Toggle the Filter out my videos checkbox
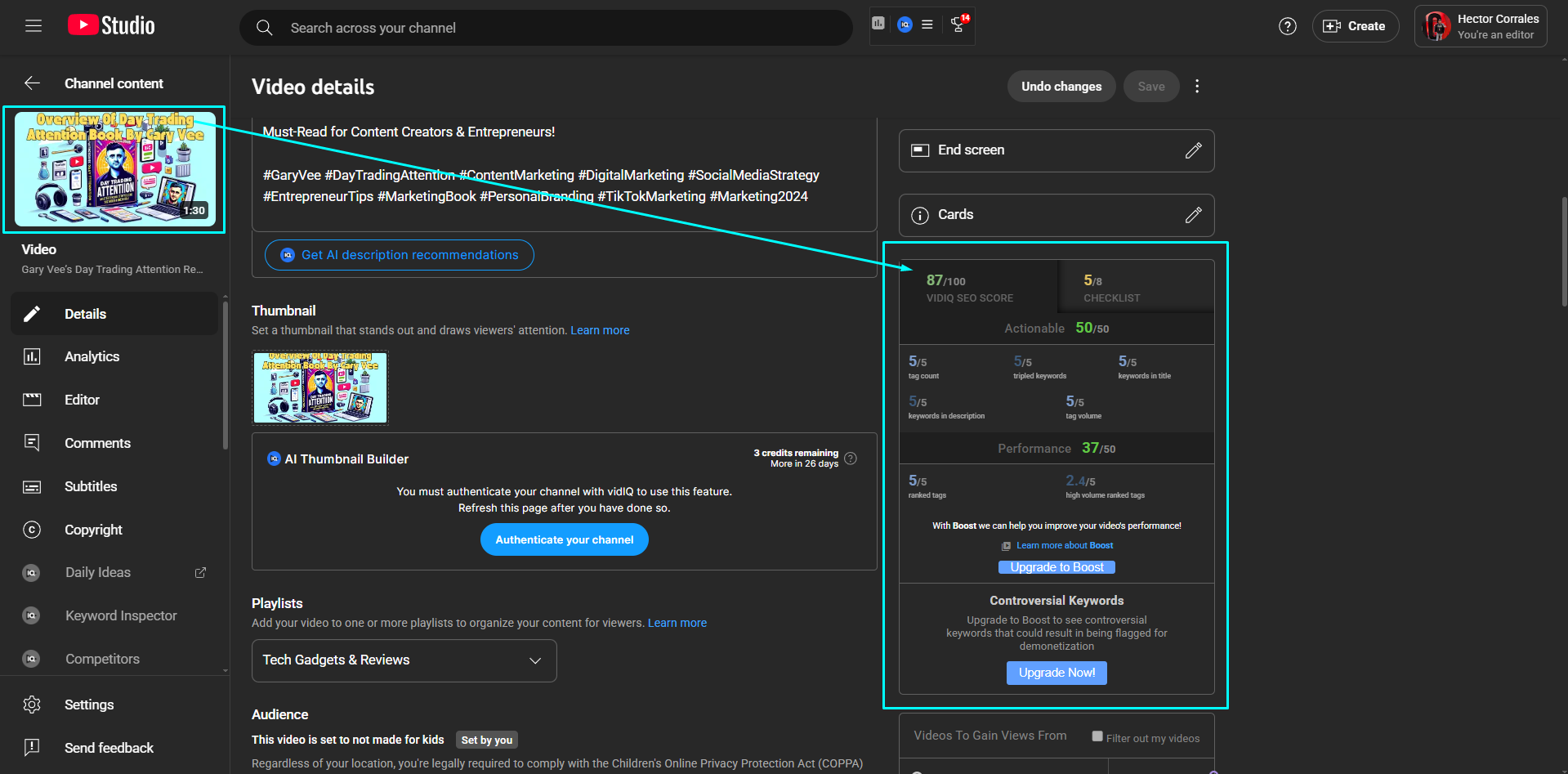 pos(1097,736)
